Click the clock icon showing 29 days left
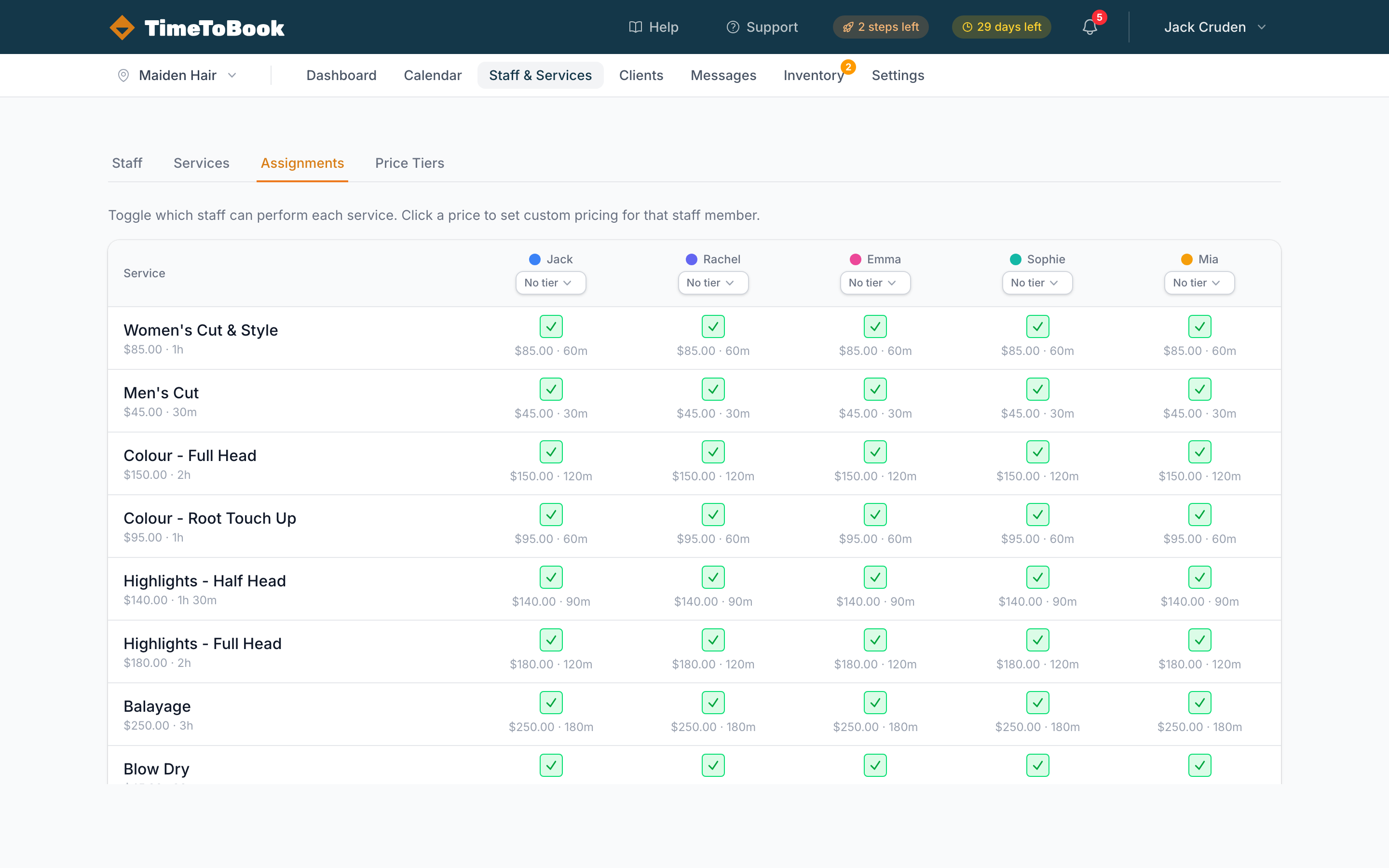This screenshot has width=1389, height=868. tap(967, 27)
